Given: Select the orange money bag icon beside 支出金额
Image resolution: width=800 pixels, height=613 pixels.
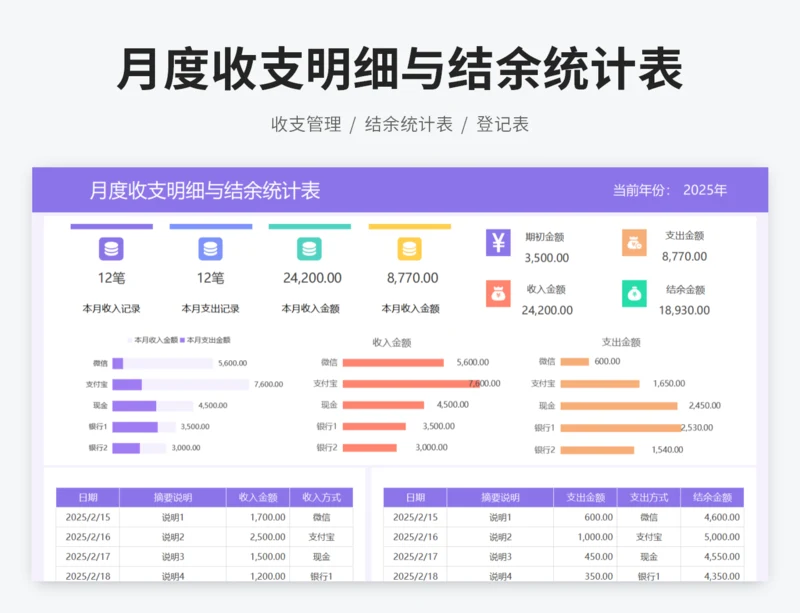Looking at the screenshot, I should point(634,242).
